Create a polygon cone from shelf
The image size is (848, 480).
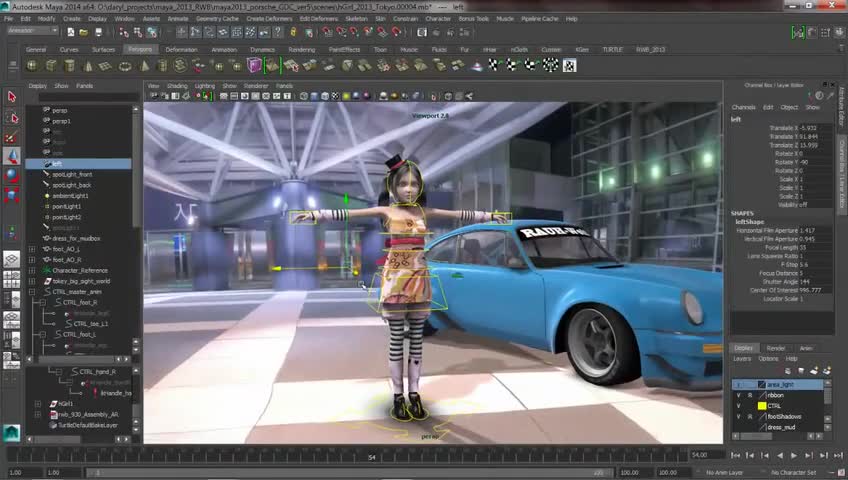[88, 66]
